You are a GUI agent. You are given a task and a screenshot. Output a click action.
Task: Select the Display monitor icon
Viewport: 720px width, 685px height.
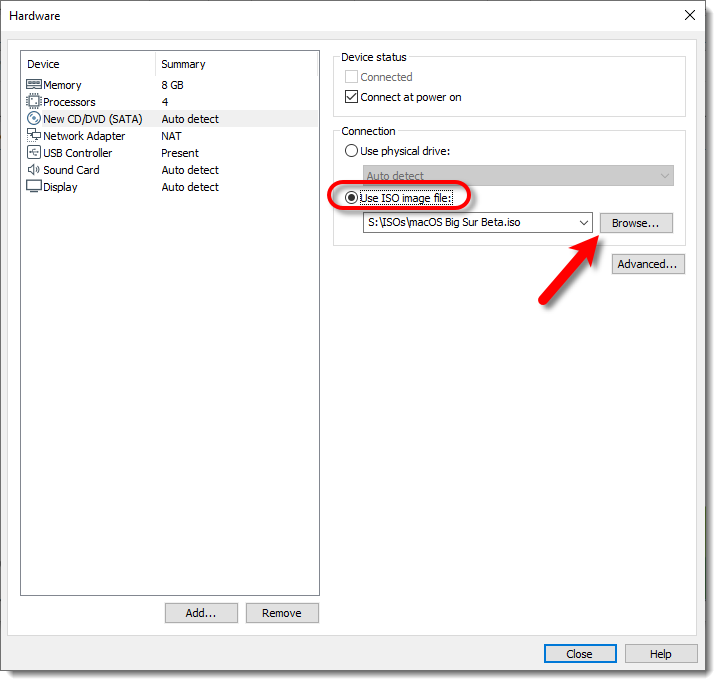coord(33,187)
